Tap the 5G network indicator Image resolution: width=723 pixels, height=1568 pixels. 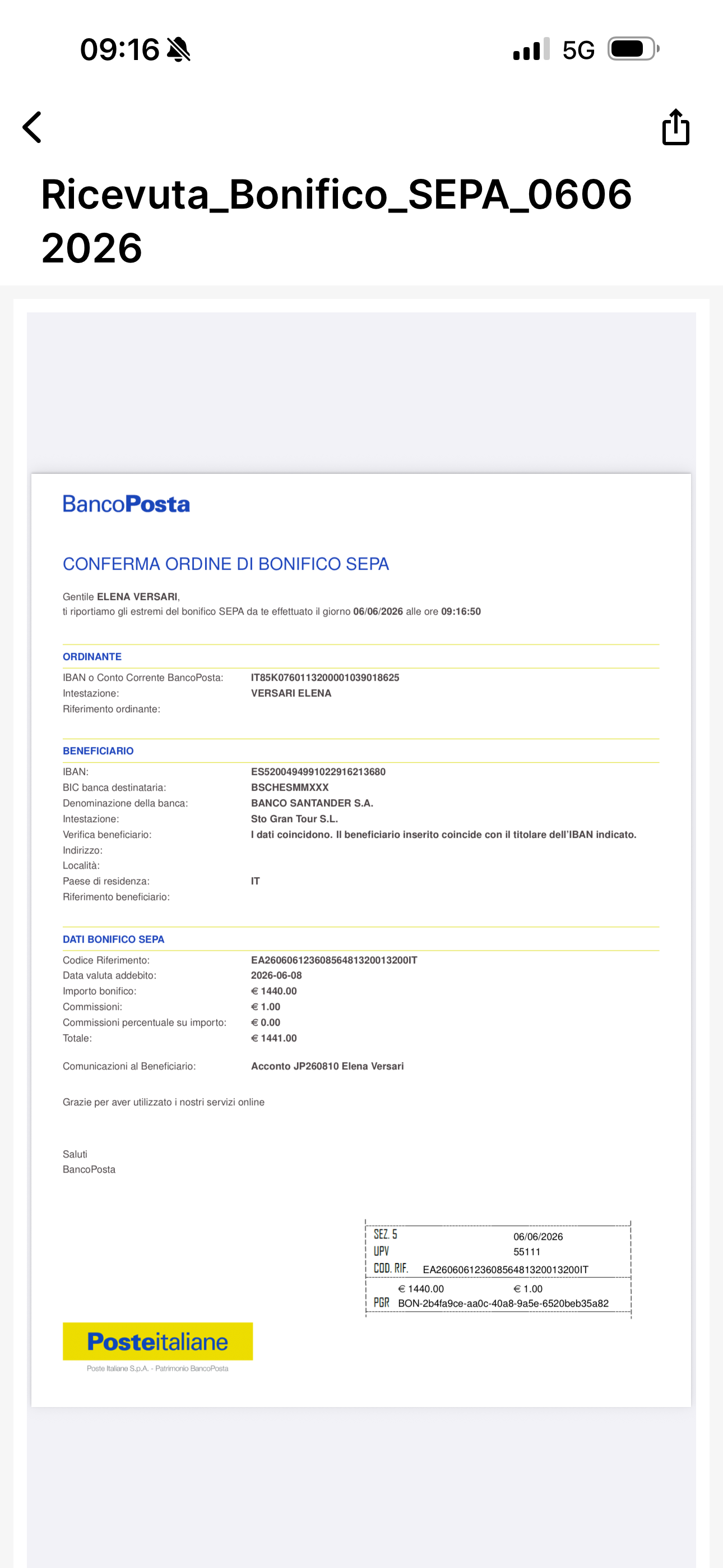click(578, 50)
